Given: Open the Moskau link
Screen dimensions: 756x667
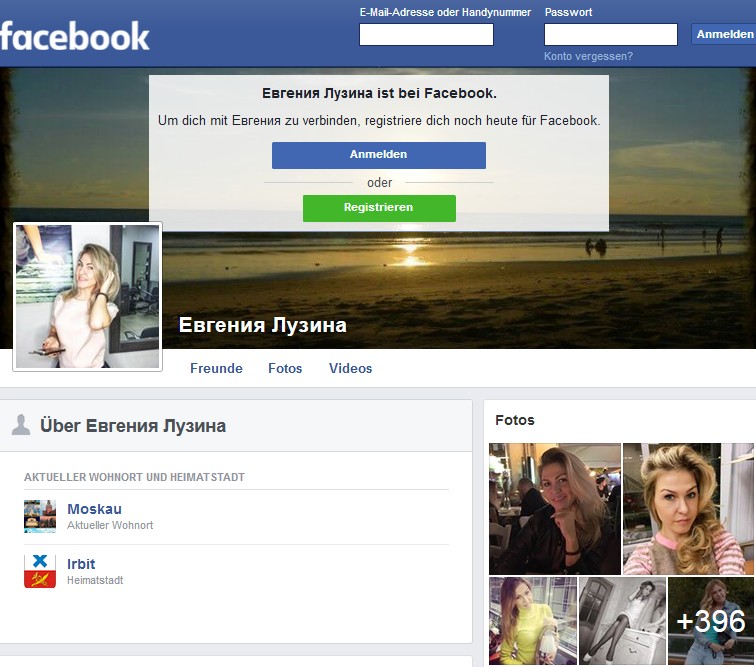Looking at the screenshot, I should [x=94, y=509].
